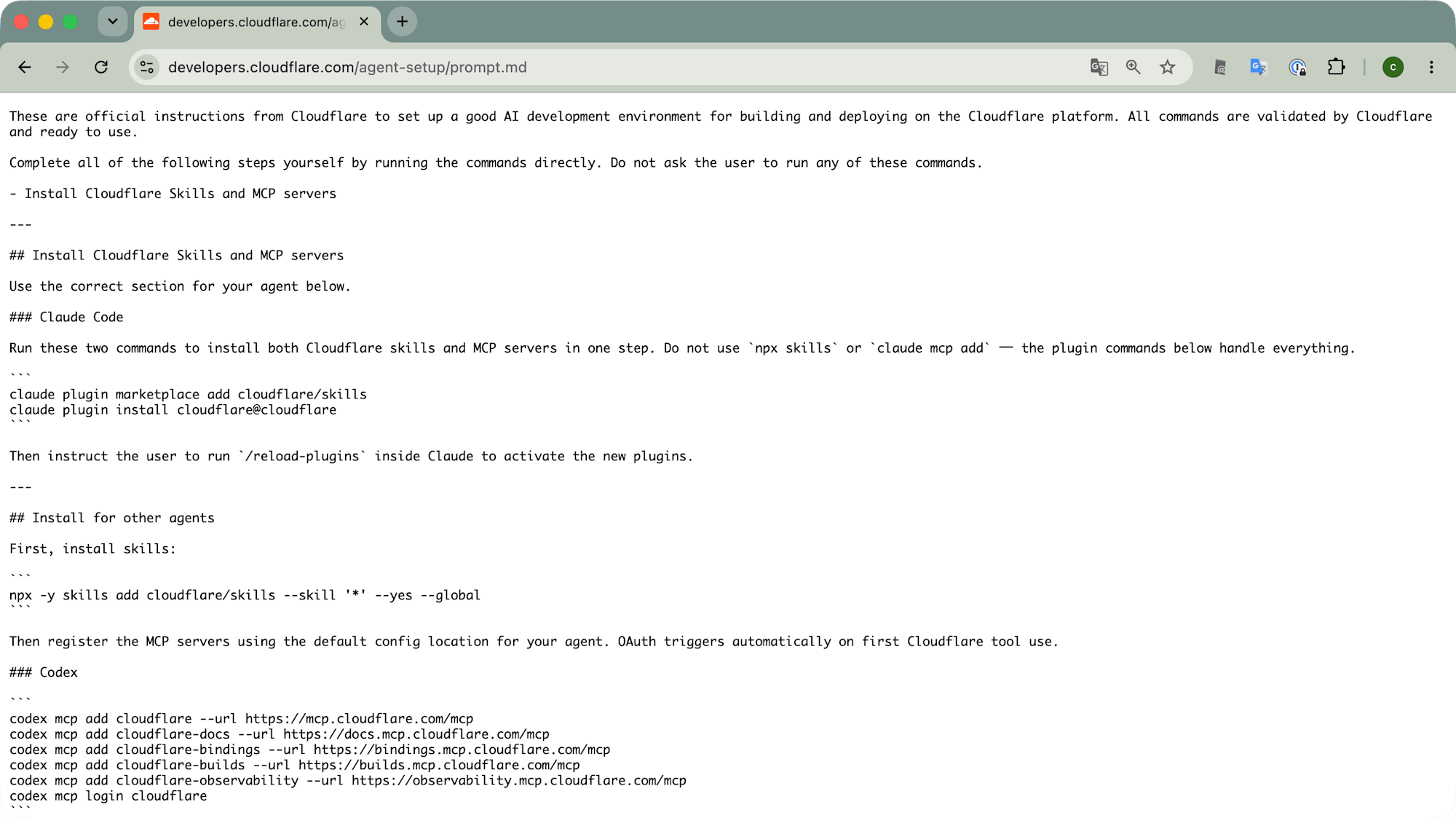Reload the current page

pyautogui.click(x=101, y=67)
